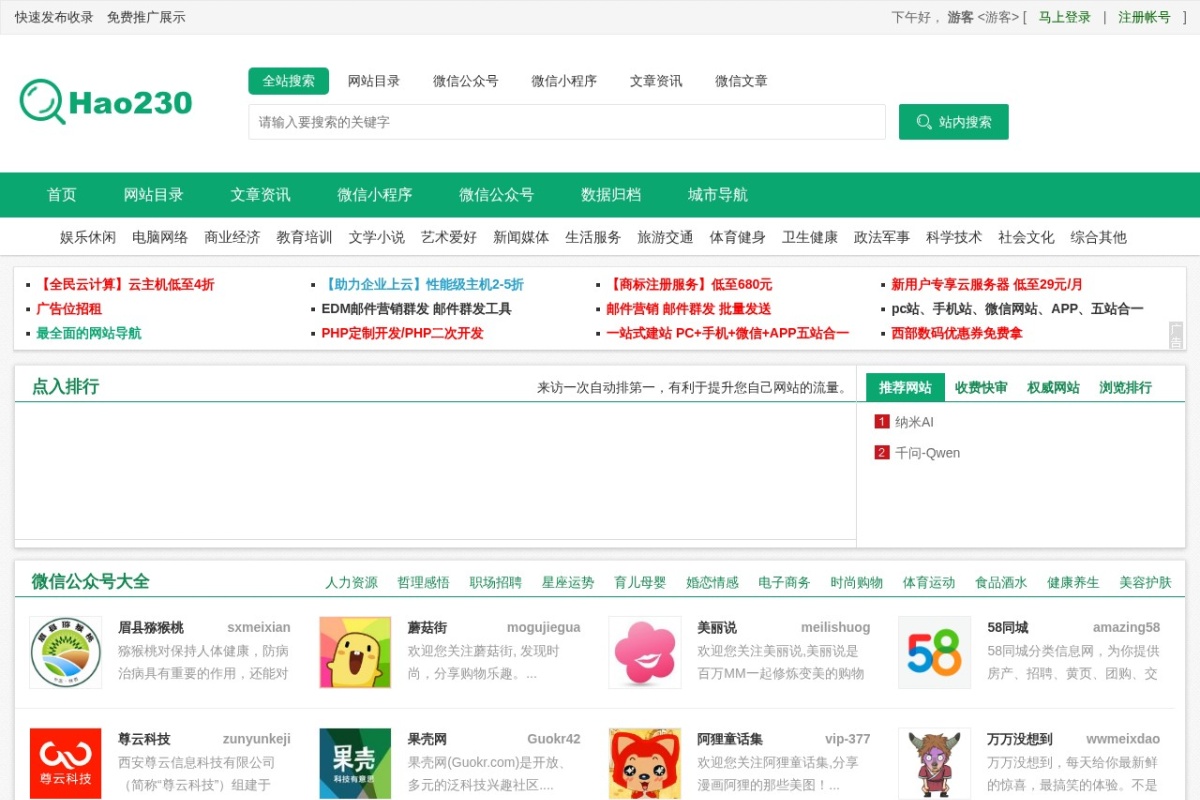This screenshot has width=1200, height=800.
Task: Click the 万万没想到 account title
Action: (x=1020, y=739)
